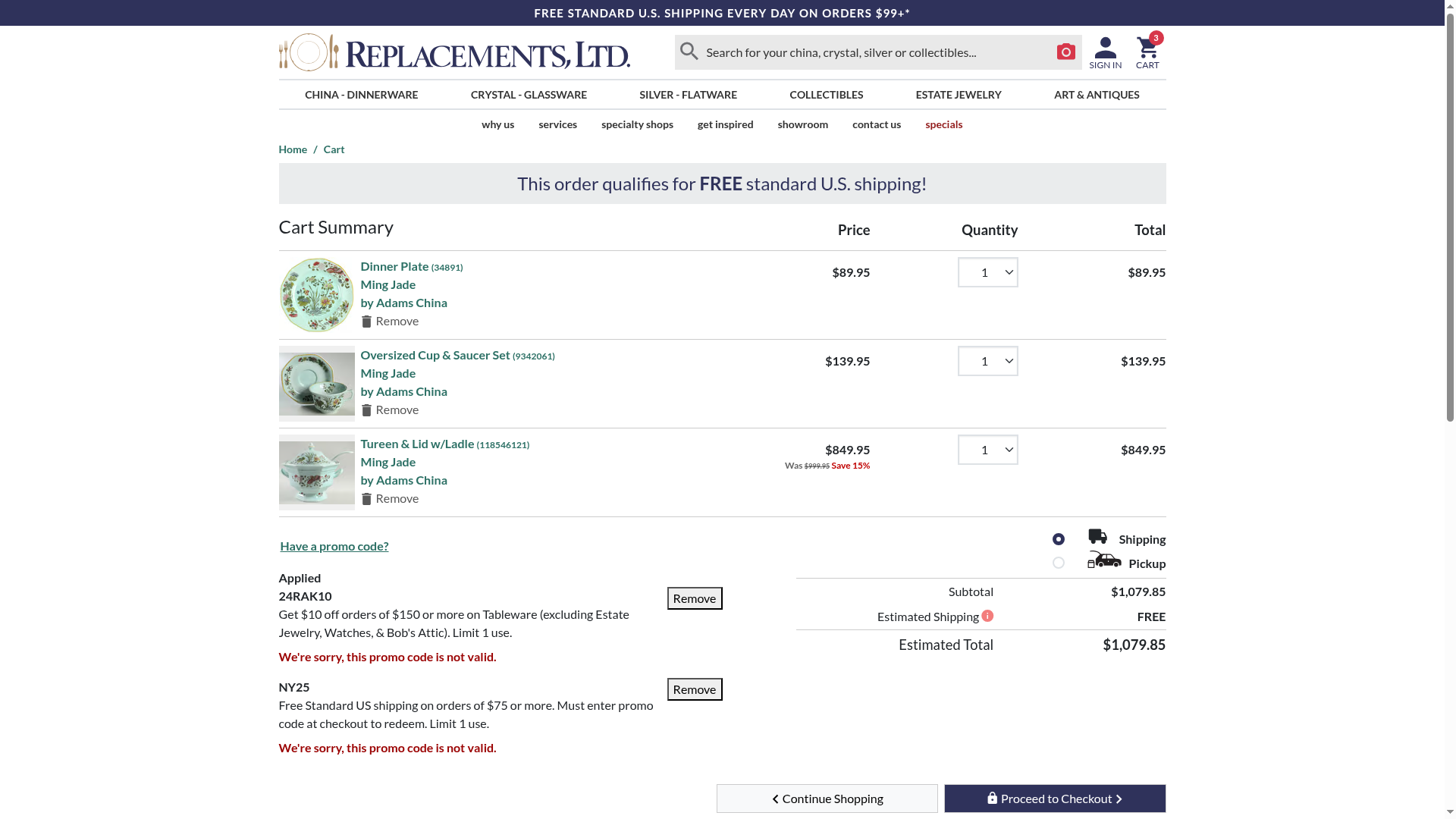Open the specialty shops menu item

click(637, 124)
